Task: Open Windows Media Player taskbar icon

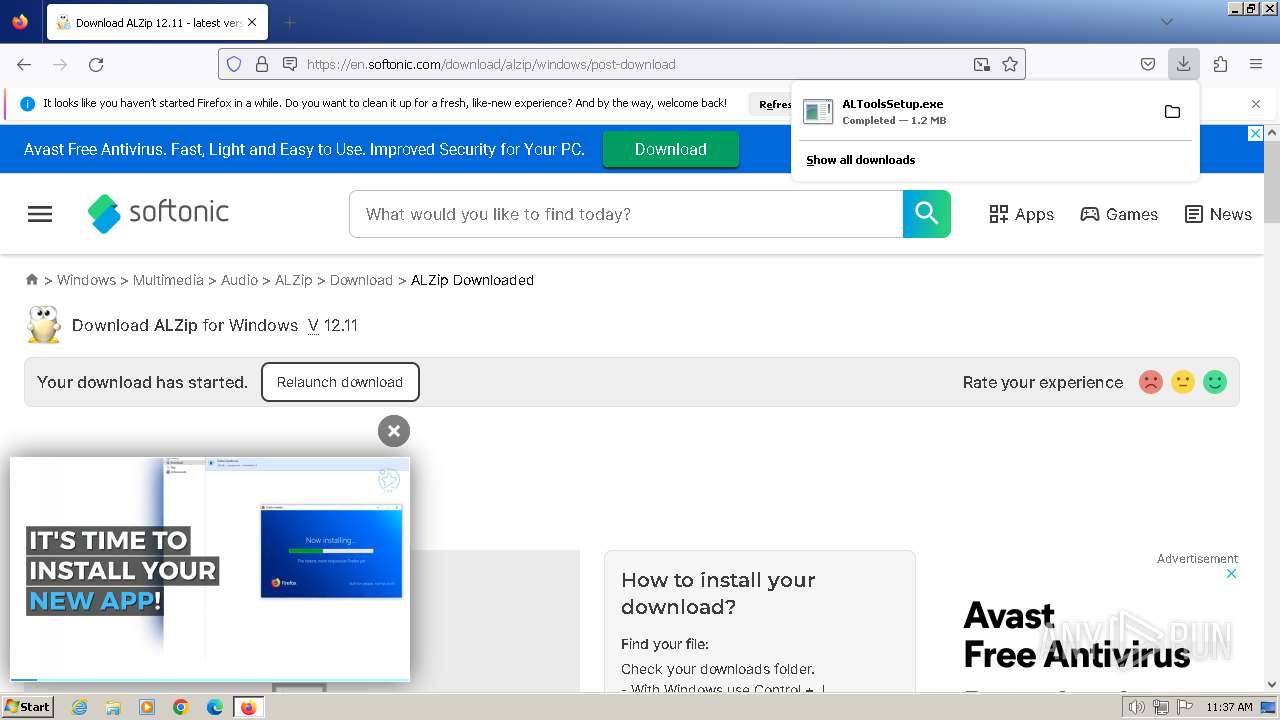Action: 147,707
